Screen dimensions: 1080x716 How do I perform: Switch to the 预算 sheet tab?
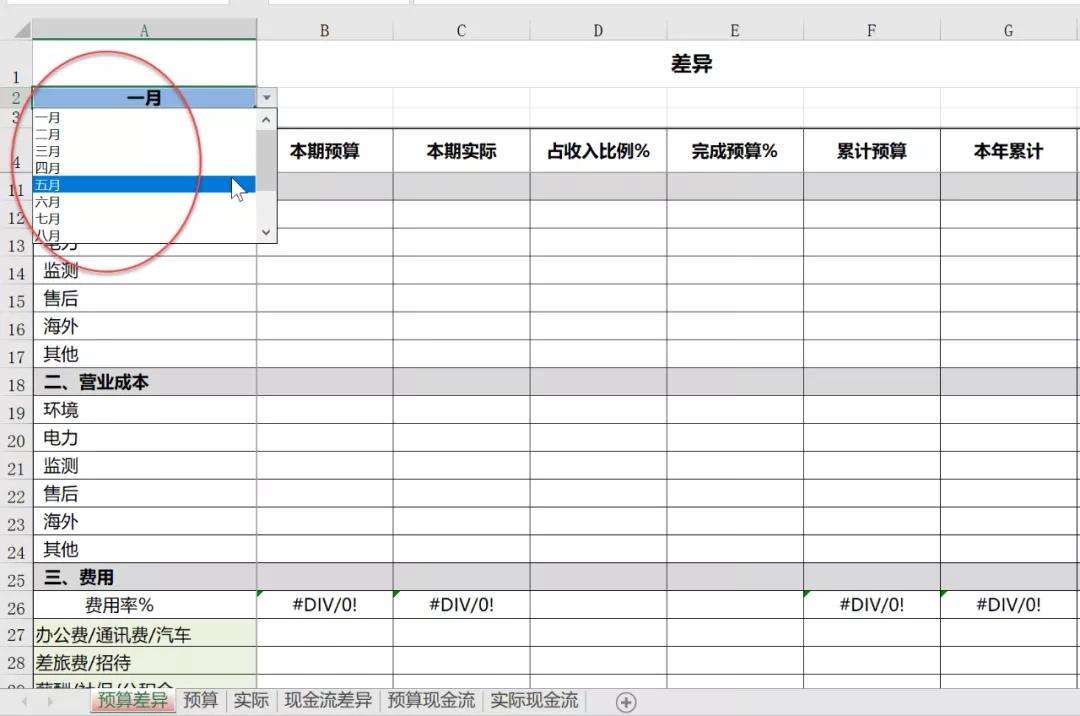201,700
